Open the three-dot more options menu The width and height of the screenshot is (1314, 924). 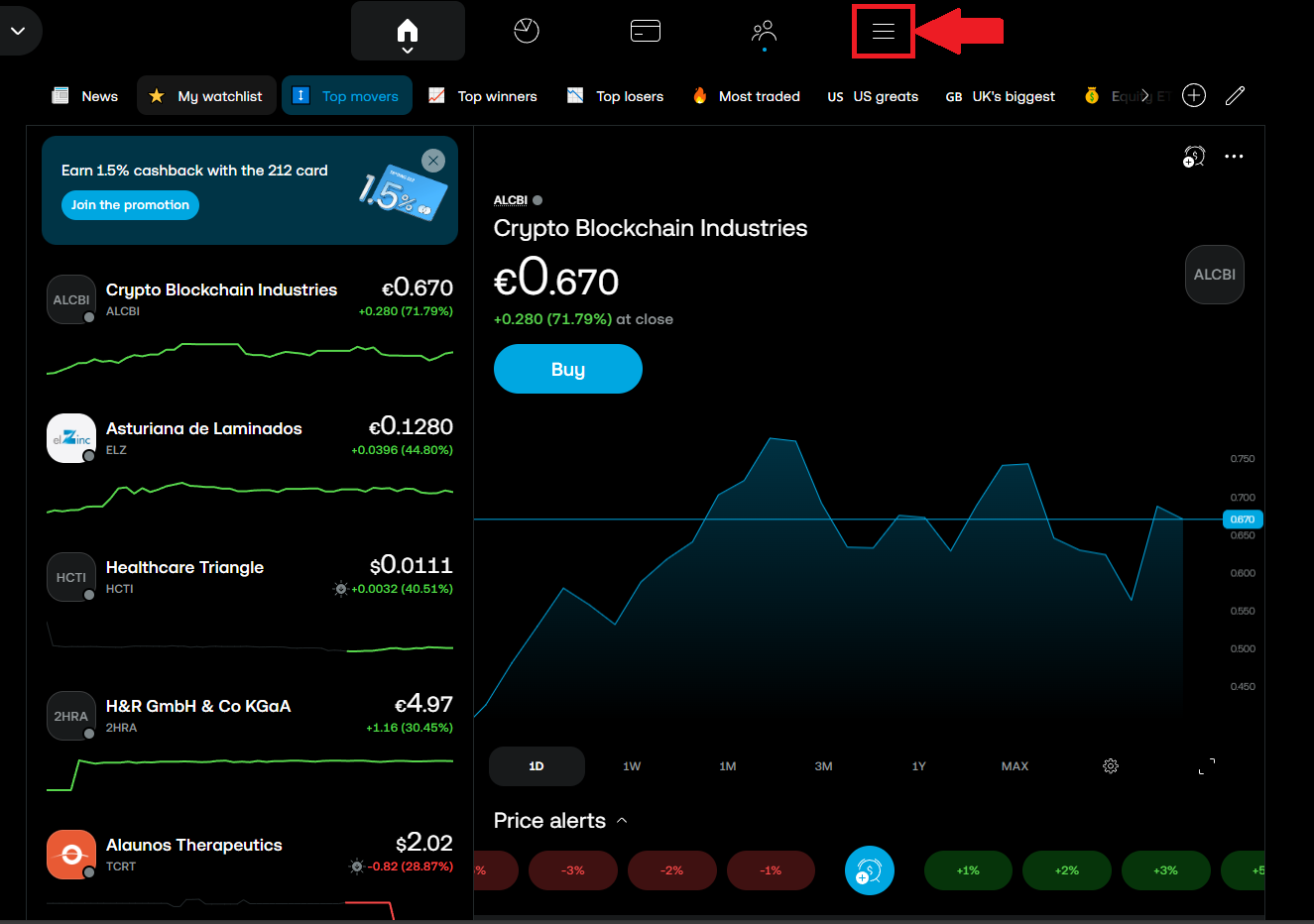1234,157
